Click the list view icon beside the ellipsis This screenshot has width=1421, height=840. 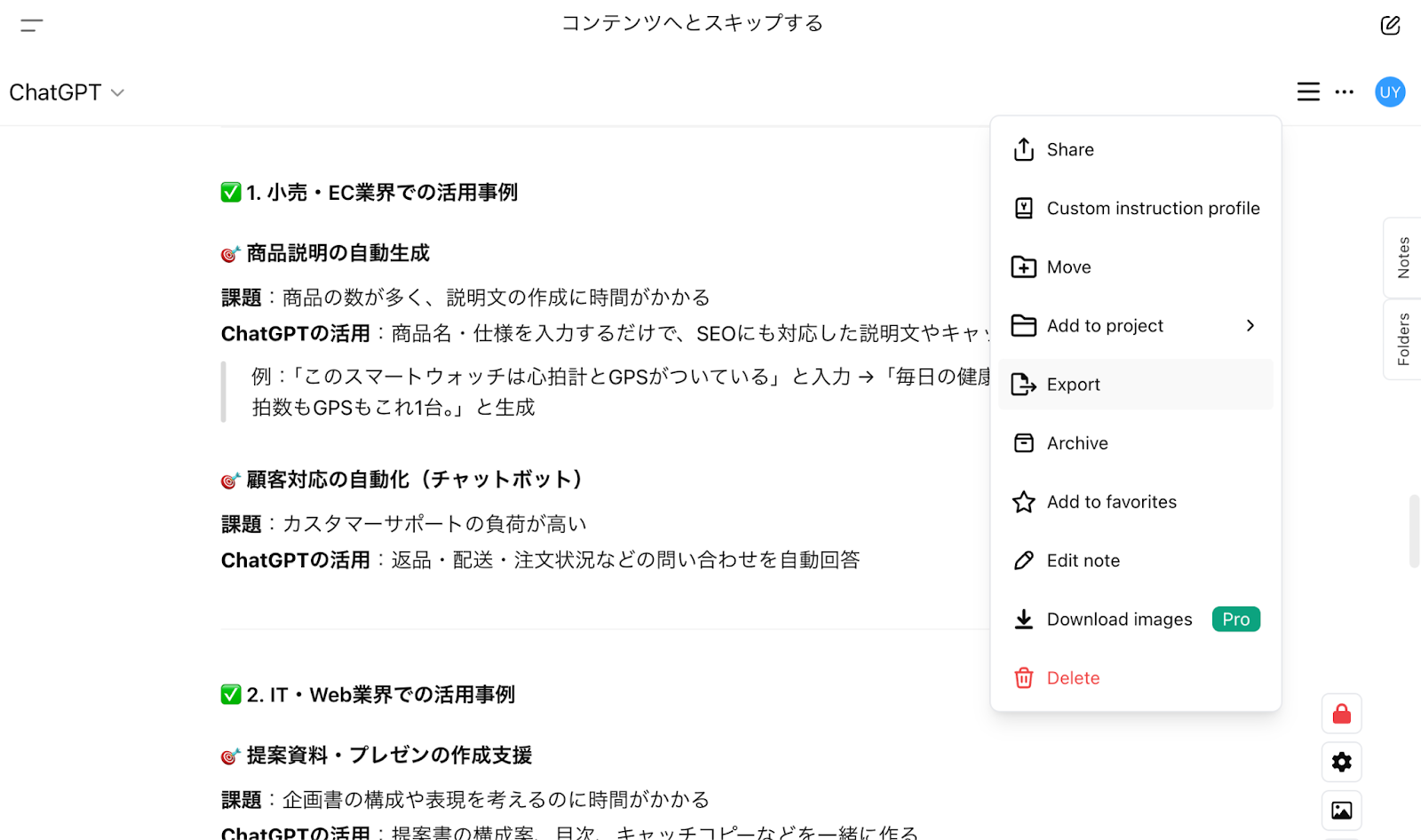[1307, 91]
